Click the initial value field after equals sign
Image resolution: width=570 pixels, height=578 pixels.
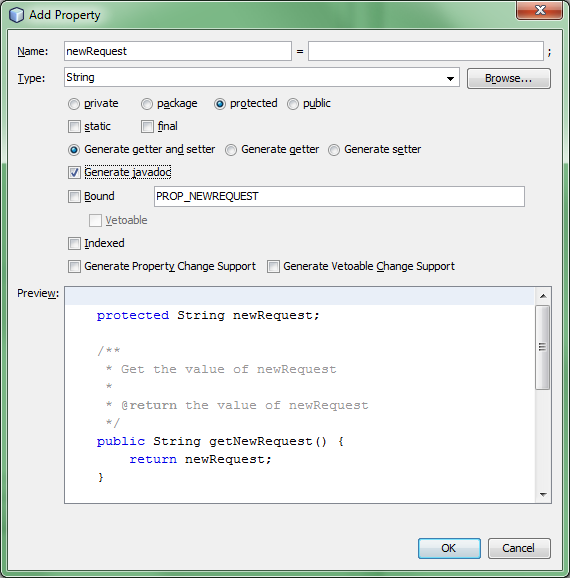coord(426,51)
